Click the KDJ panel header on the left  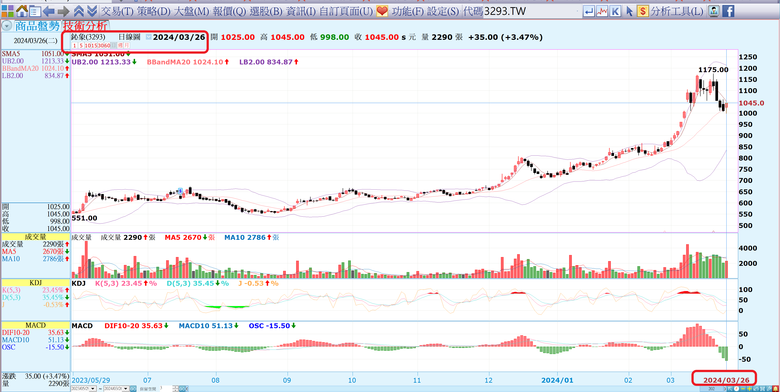click(35, 283)
